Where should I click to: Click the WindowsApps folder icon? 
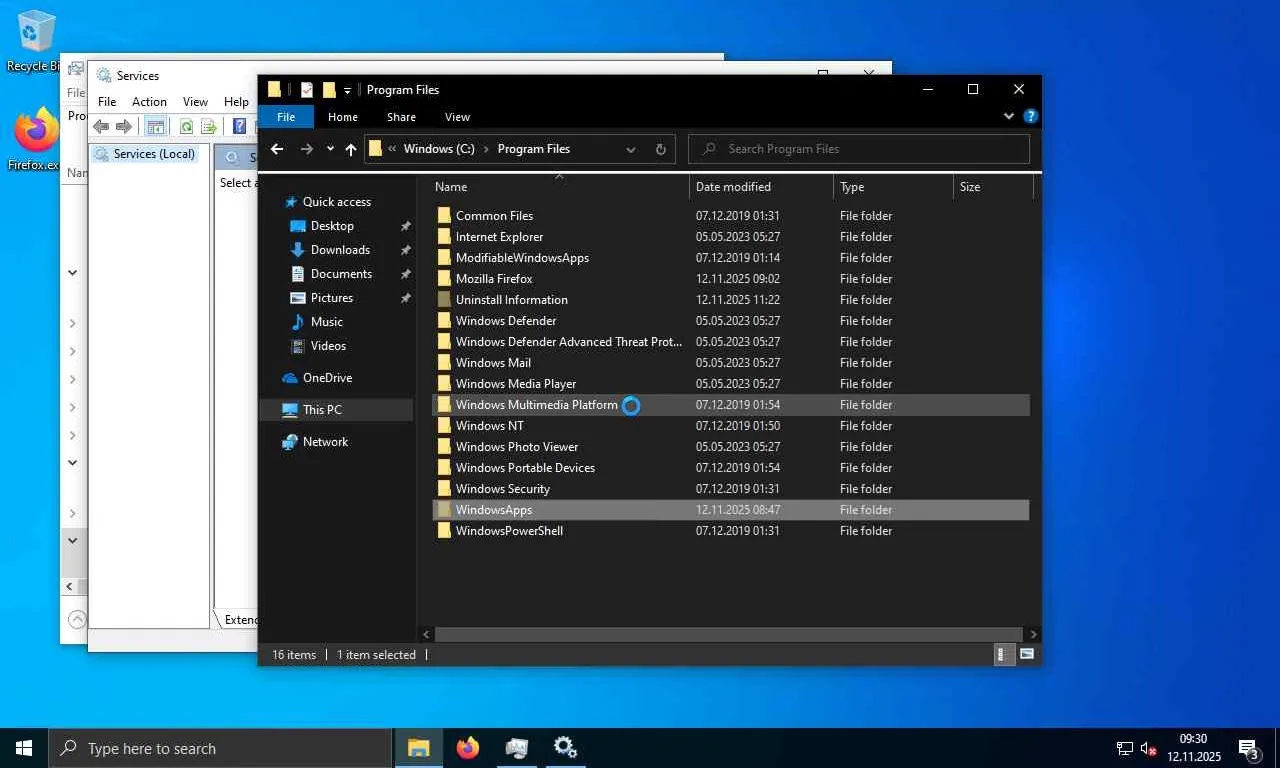(x=444, y=510)
